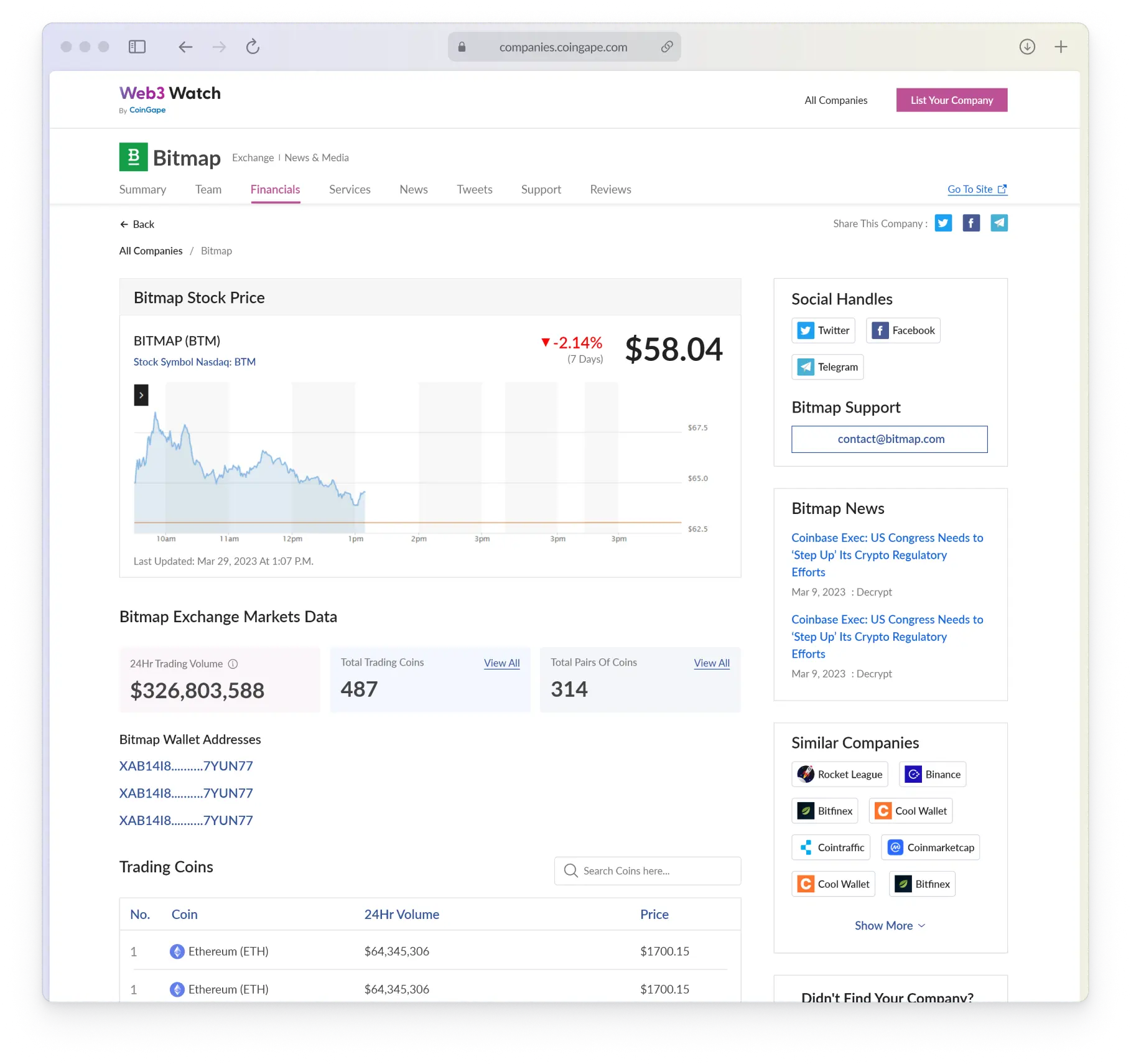
Task: Click Stock Symbol Nasdaq: BTM link
Action: point(195,362)
